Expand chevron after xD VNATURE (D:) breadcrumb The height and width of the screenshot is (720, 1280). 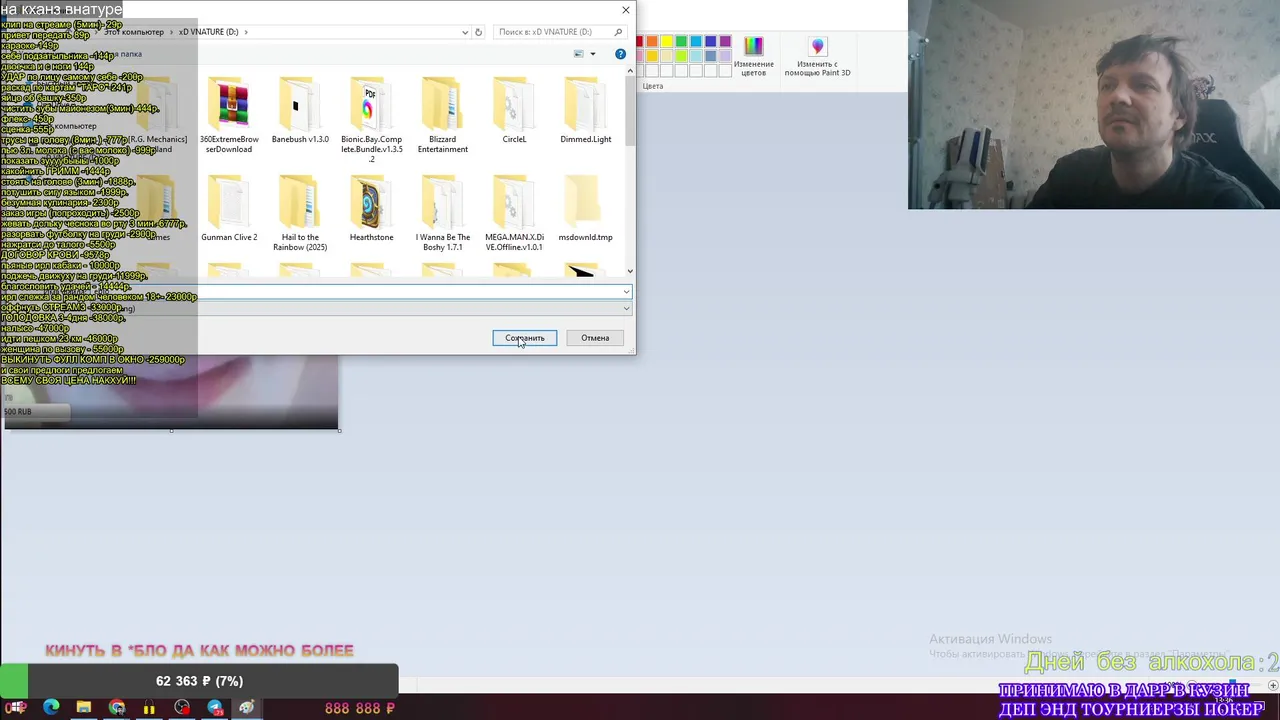[x=246, y=32]
